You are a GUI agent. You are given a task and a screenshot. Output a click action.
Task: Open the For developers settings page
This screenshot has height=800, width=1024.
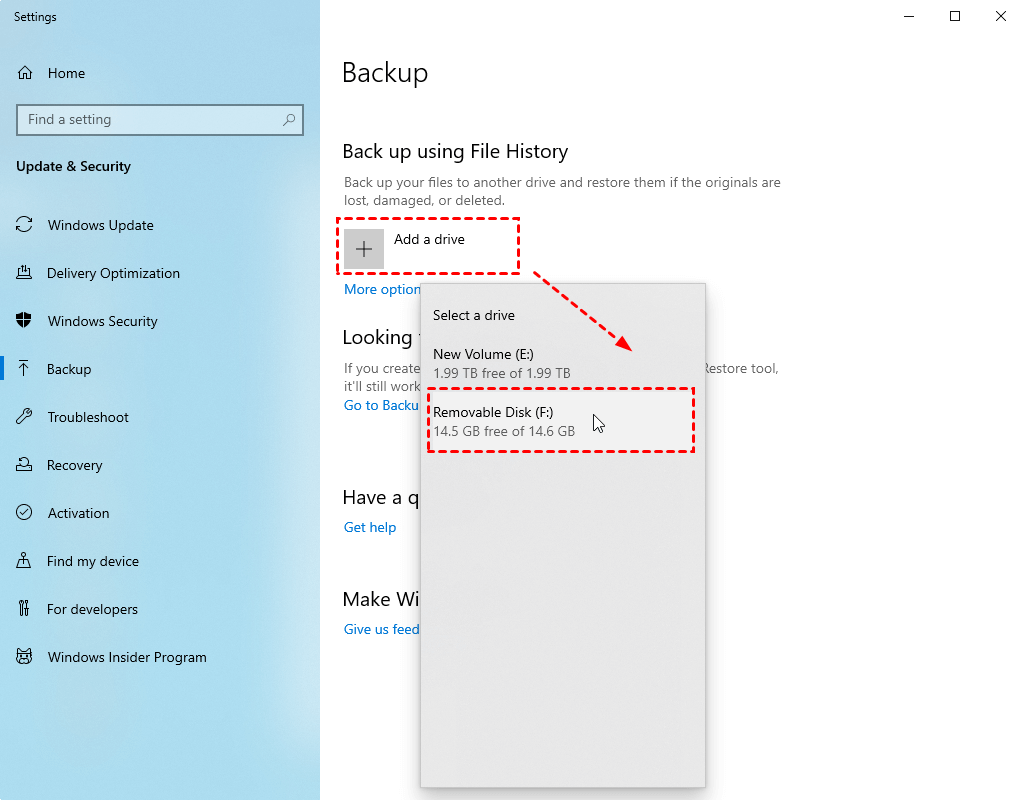pos(92,609)
